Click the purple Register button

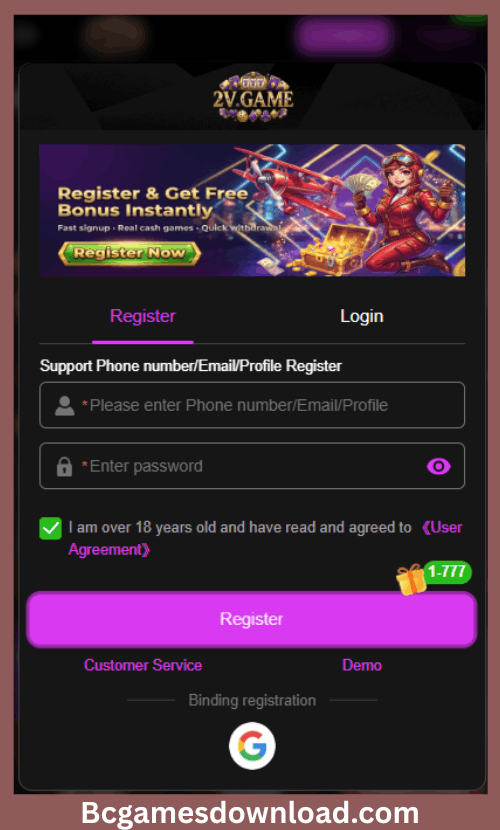tap(252, 619)
